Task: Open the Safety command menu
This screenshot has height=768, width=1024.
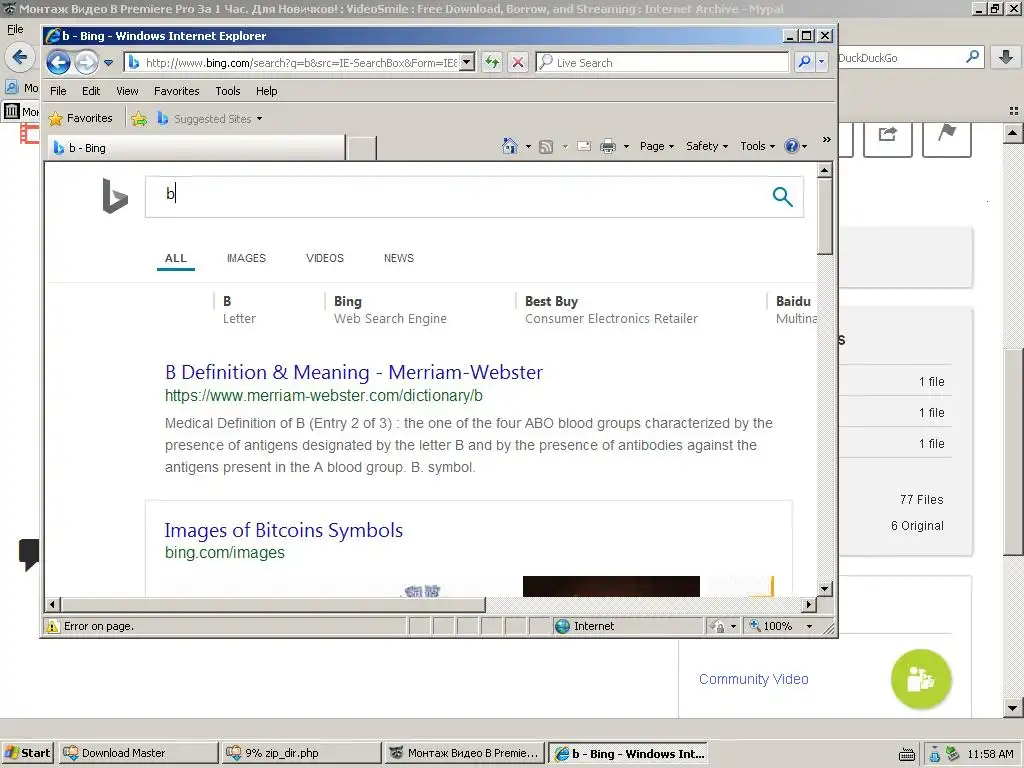Action: point(707,146)
